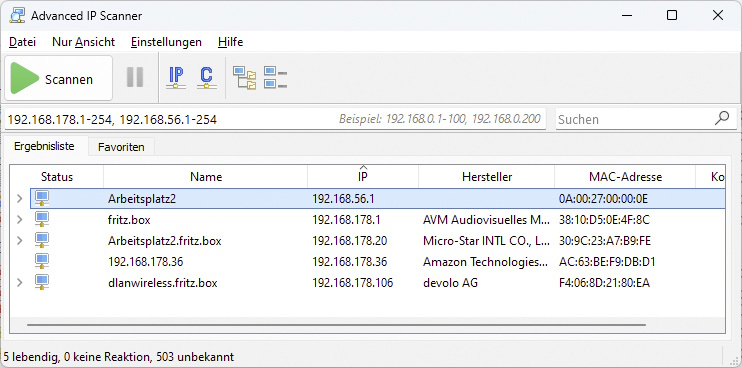Switch to the Favoriten tab
The height and width of the screenshot is (368, 742).
121,147
